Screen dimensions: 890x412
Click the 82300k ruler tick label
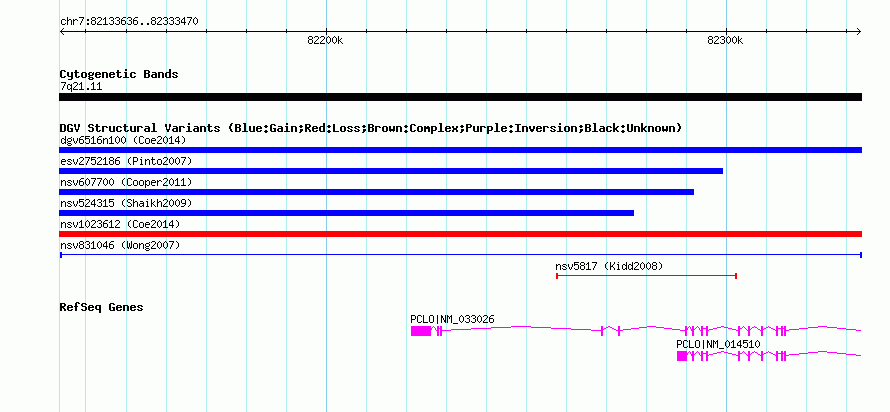tap(725, 40)
